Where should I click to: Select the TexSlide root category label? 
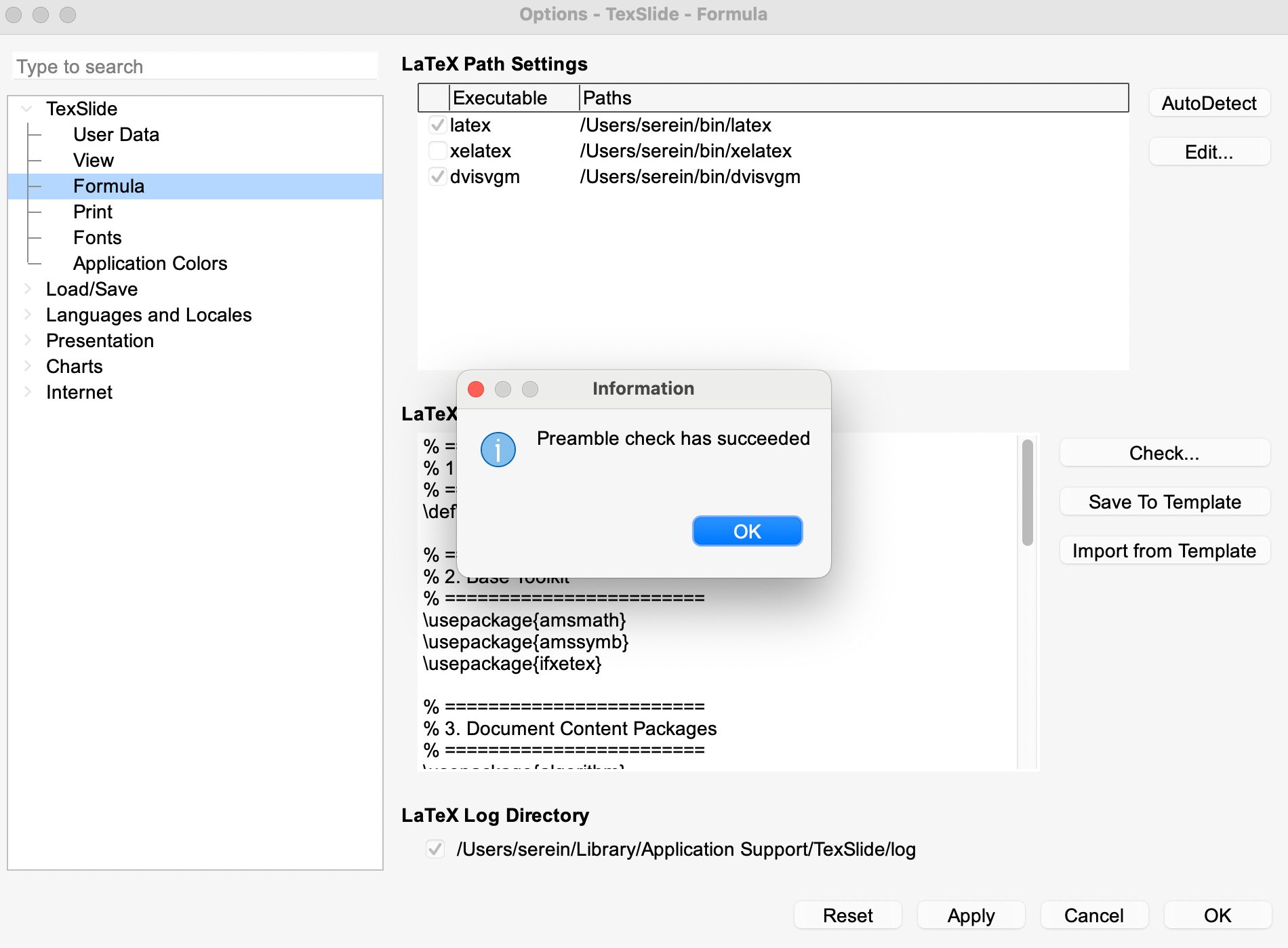click(x=82, y=108)
